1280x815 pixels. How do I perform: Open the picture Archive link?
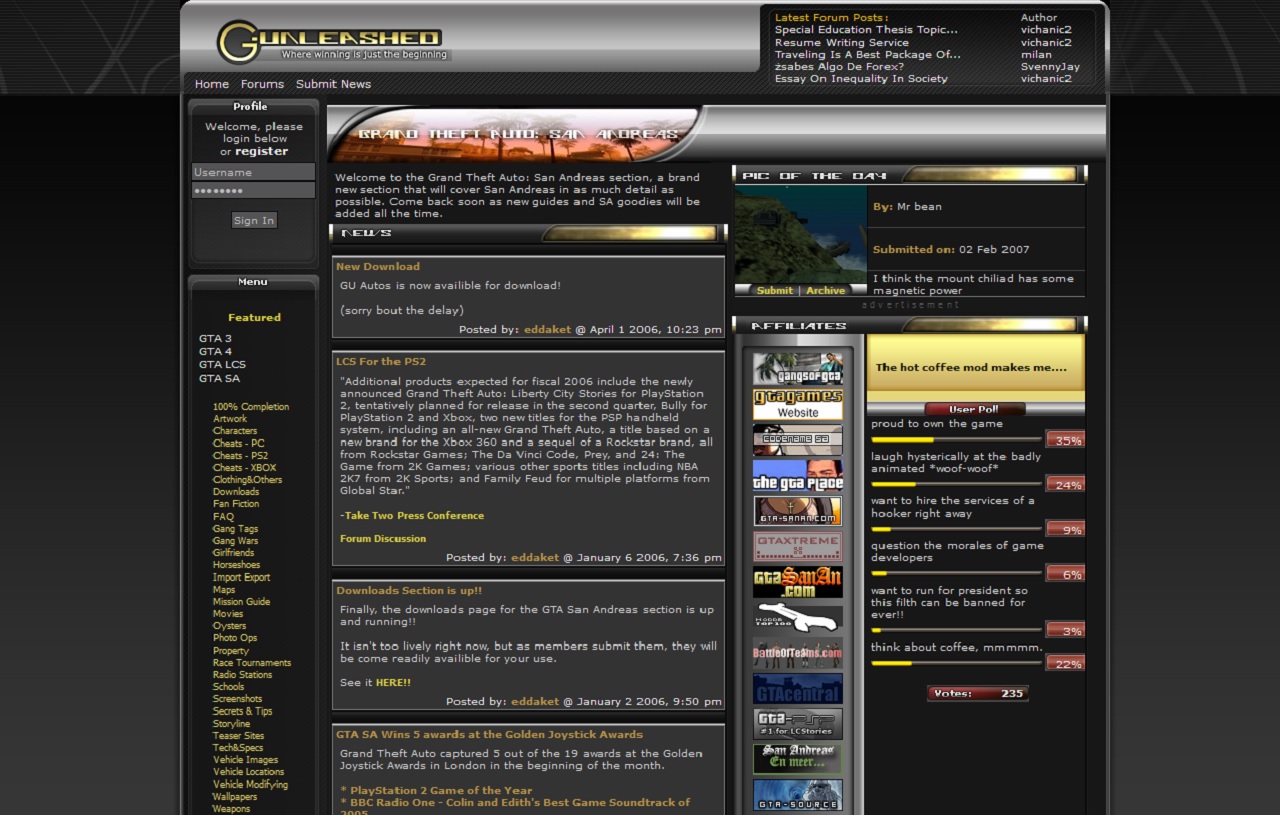tap(825, 291)
